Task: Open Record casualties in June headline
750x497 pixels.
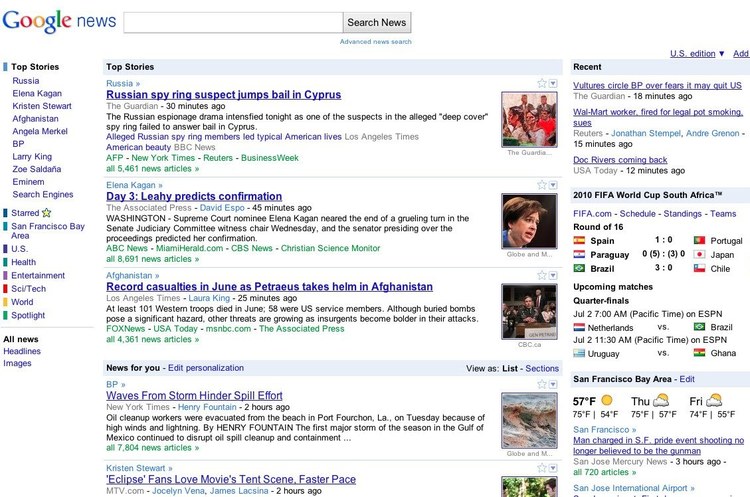Action: [269, 287]
